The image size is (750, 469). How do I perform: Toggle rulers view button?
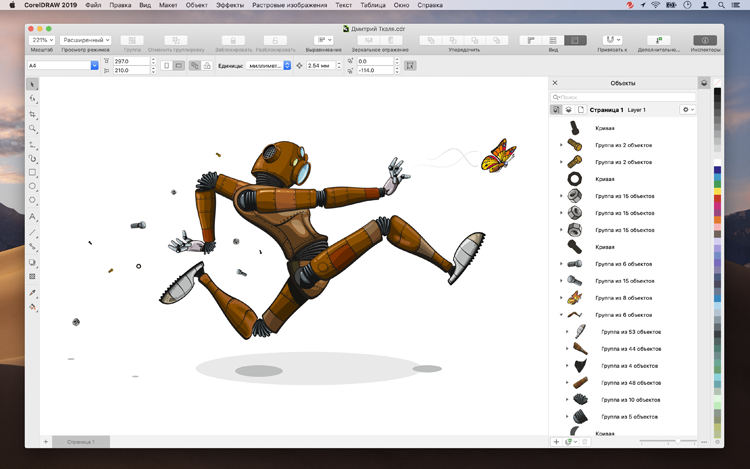pyautogui.click(x=531, y=41)
